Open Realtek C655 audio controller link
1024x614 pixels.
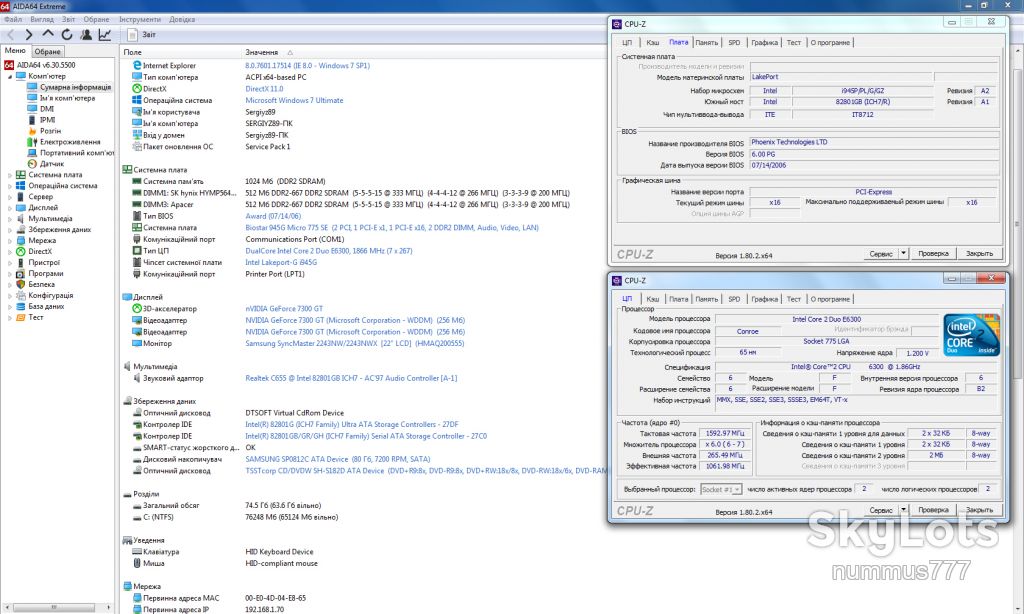351,378
